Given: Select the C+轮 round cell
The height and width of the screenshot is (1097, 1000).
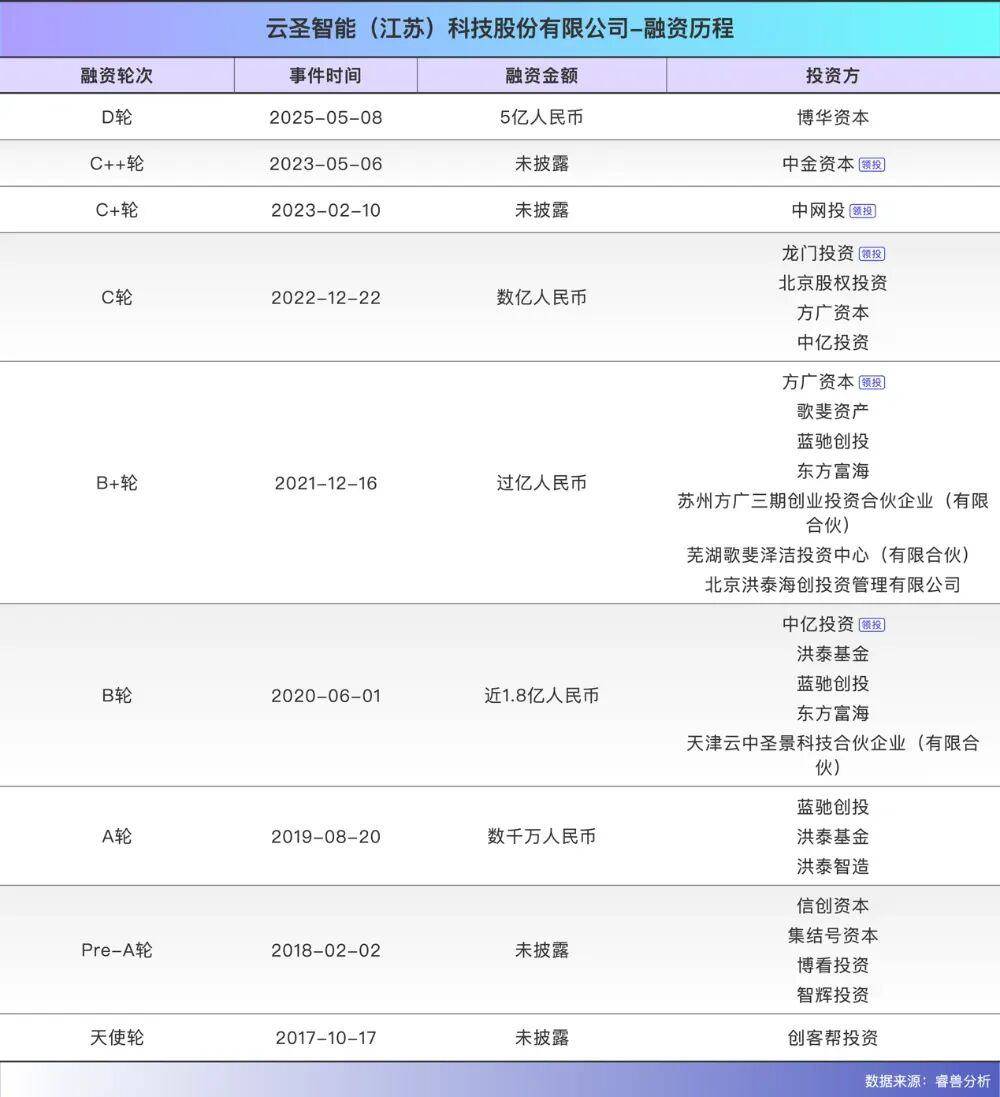Looking at the screenshot, I should [117, 210].
